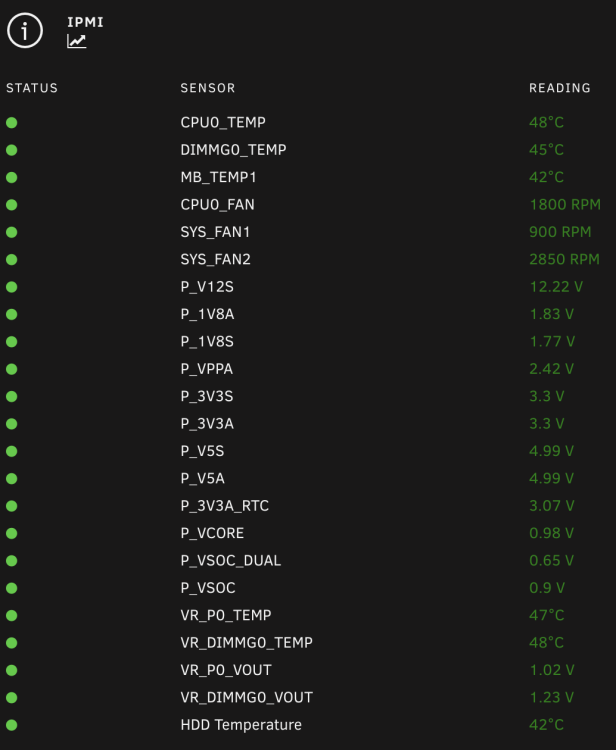
Task: Click the SYS_FAN2 green status indicator
Action: coord(12,260)
